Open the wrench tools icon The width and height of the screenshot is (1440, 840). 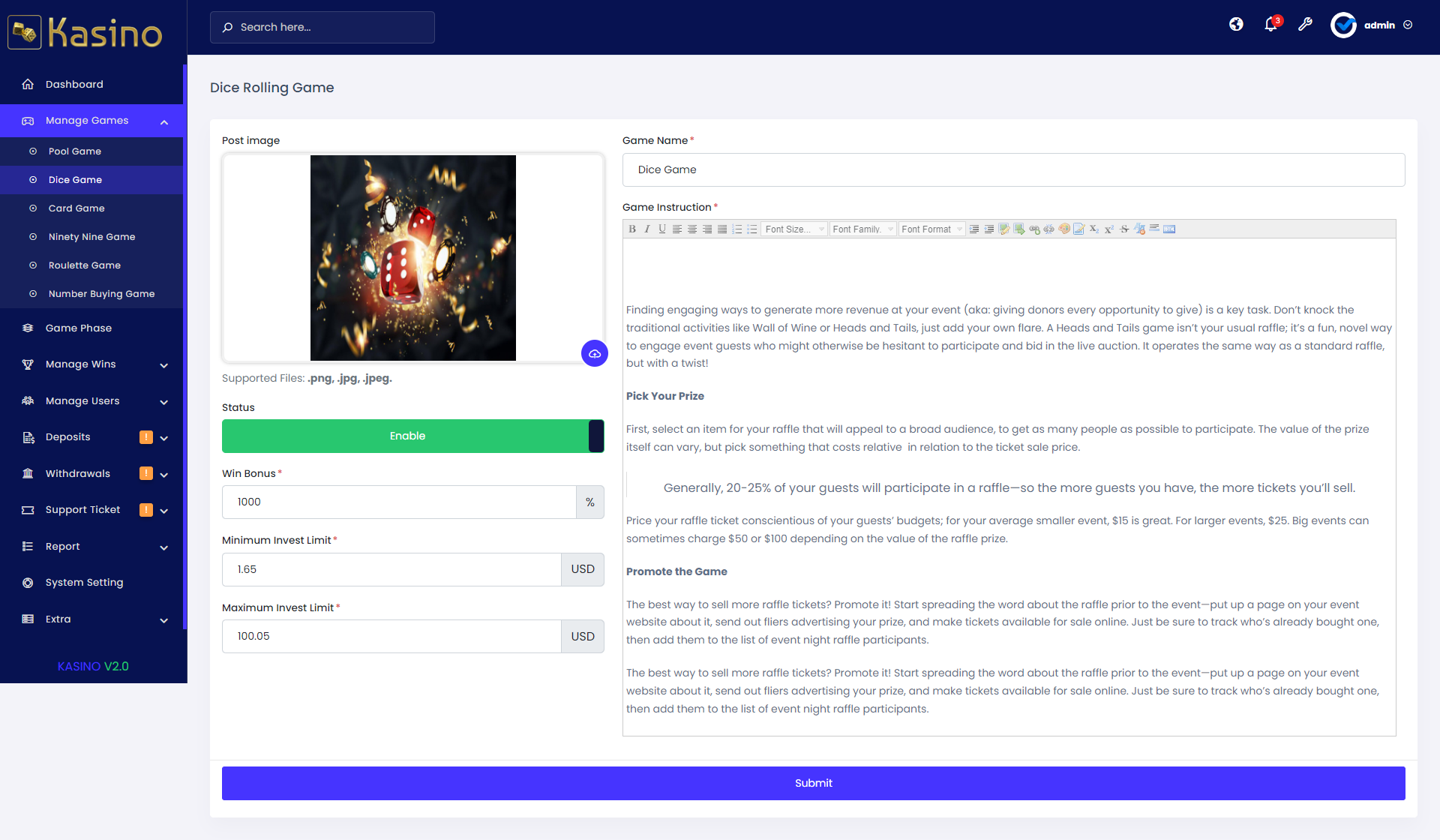[1305, 24]
